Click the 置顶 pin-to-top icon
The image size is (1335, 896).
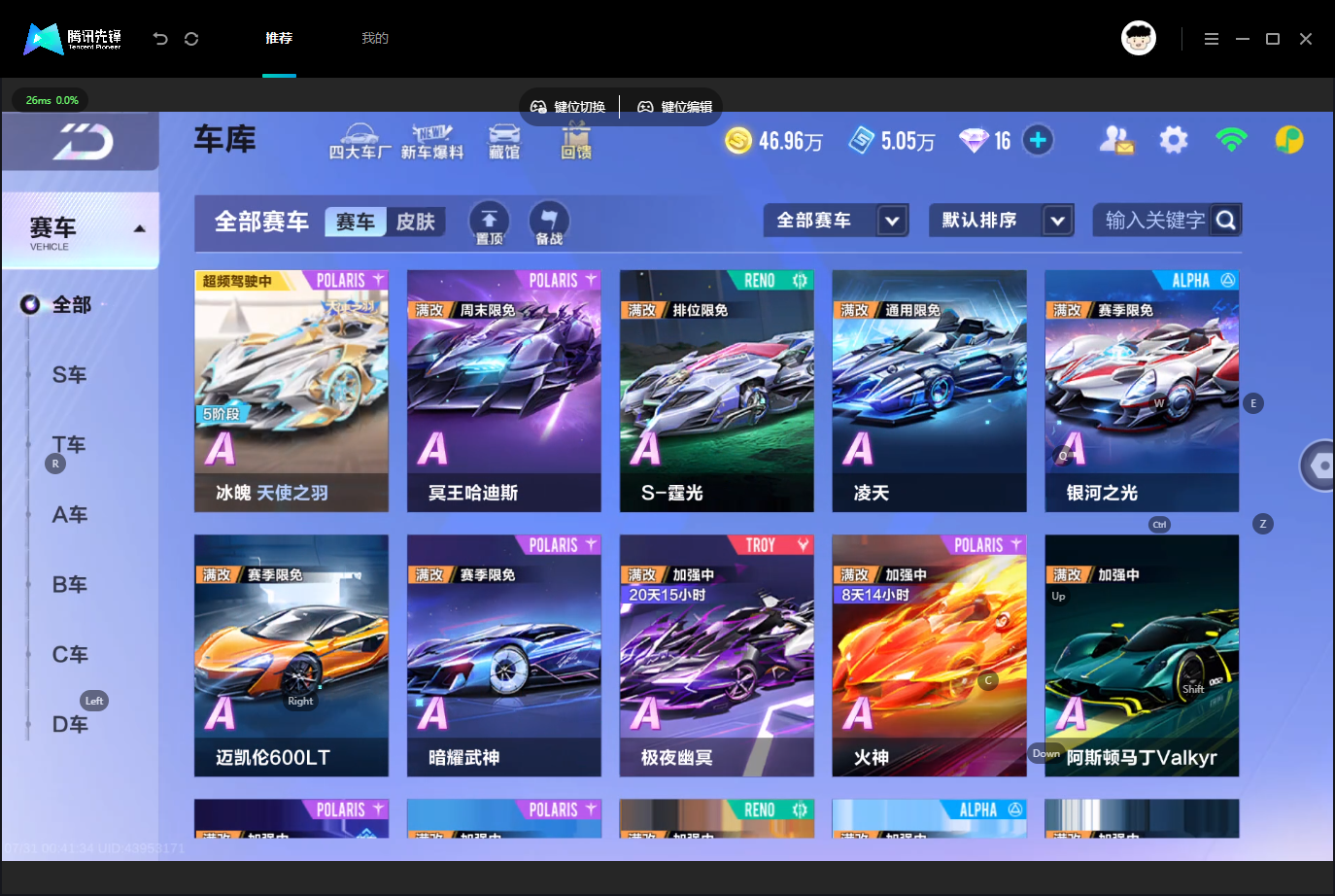[490, 224]
